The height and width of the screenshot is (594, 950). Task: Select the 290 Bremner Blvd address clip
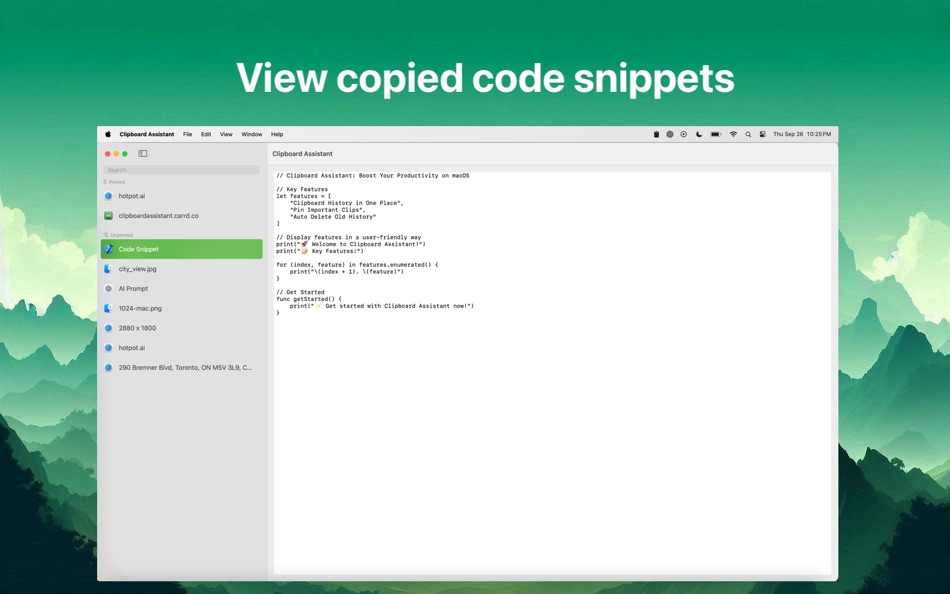click(182, 367)
